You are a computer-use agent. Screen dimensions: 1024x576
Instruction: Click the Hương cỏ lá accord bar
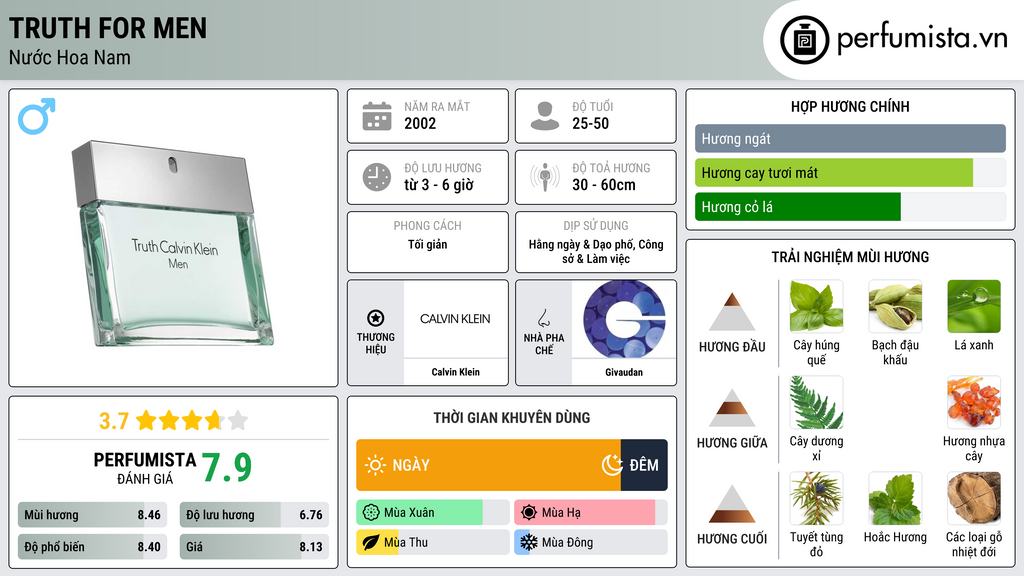tap(850, 206)
